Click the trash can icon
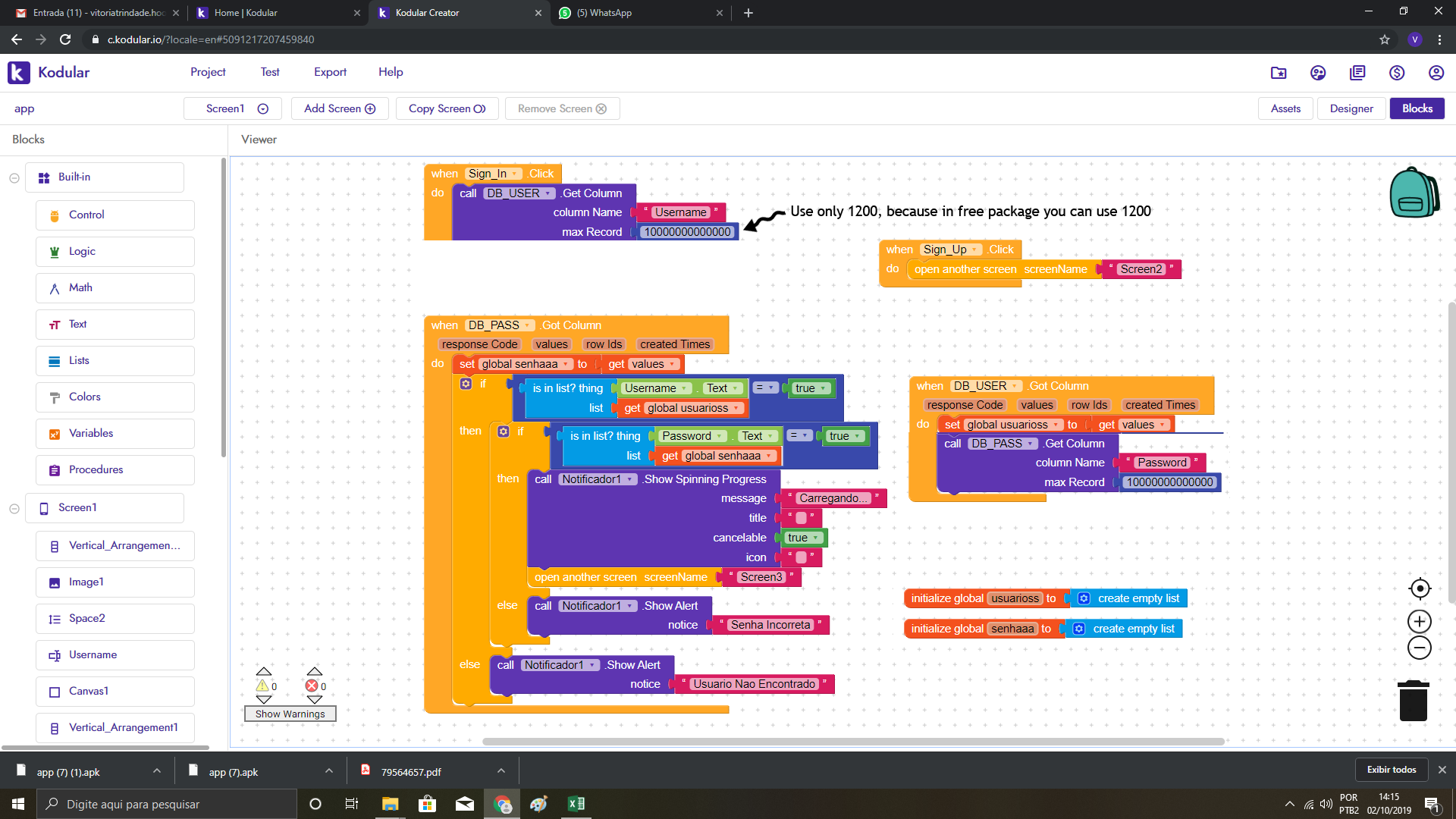The width and height of the screenshot is (1456, 819). coord(1413,700)
